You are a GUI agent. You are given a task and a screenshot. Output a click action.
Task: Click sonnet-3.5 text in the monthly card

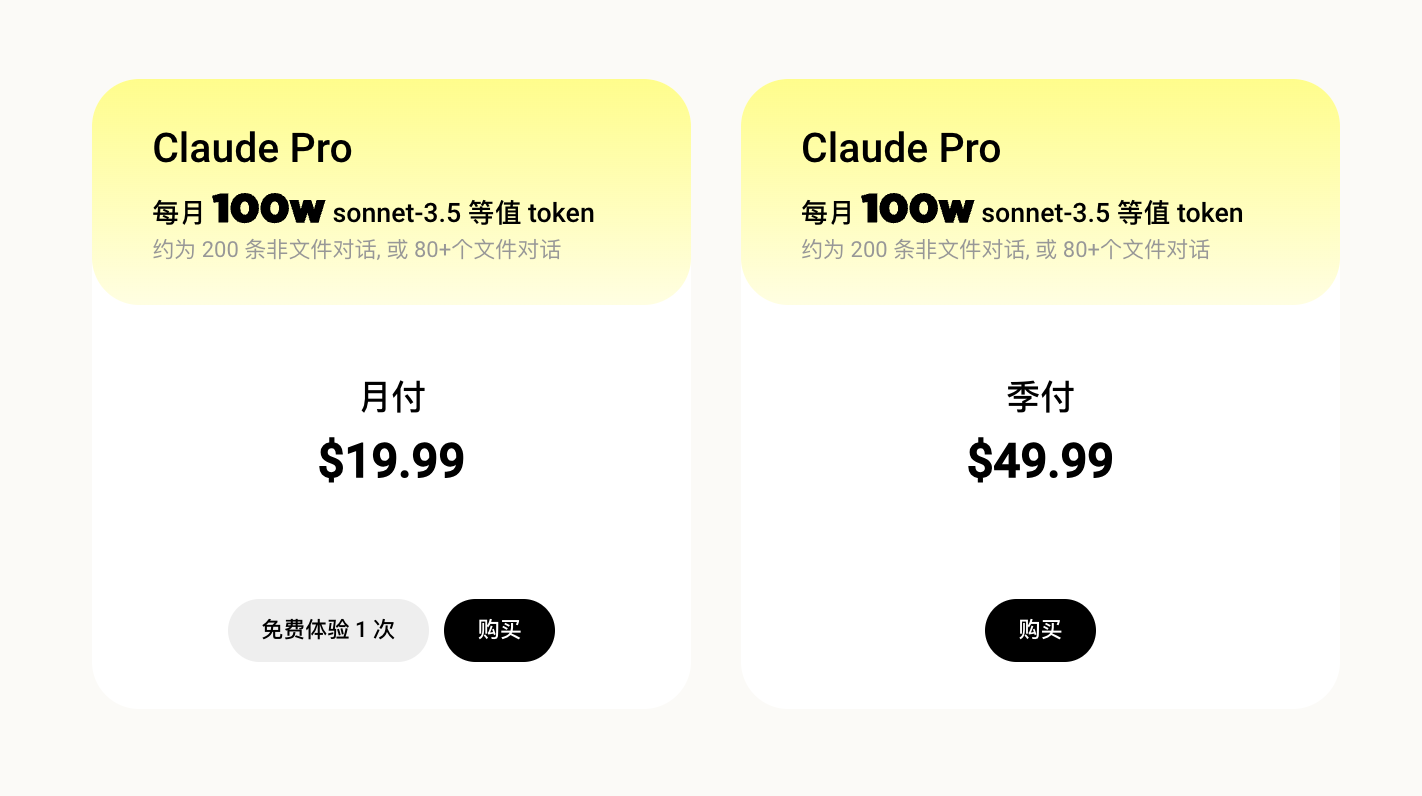click(396, 213)
